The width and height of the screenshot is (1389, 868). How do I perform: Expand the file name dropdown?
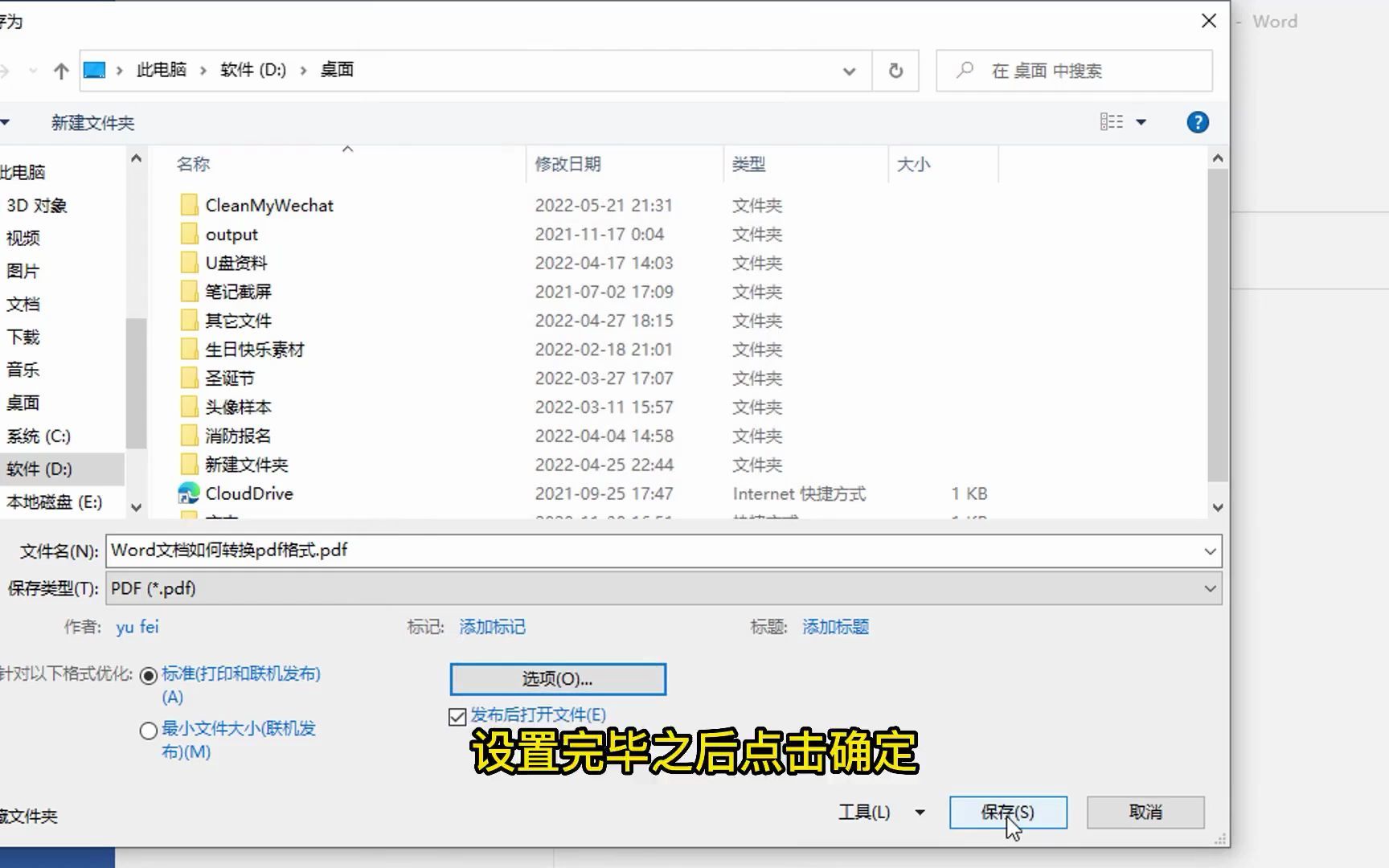point(1210,551)
